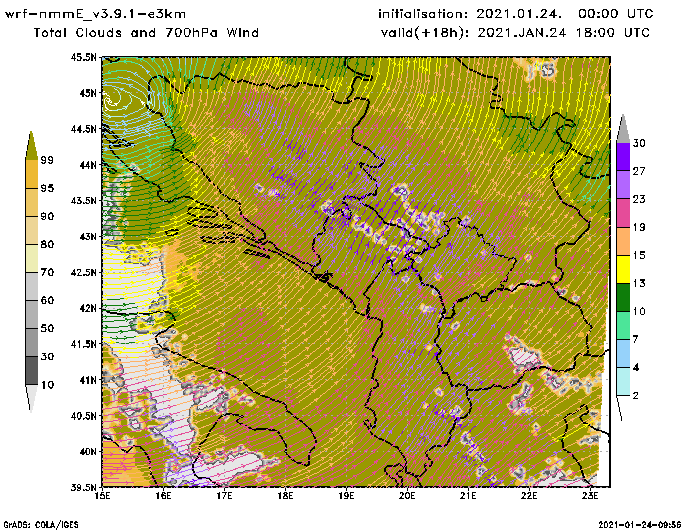Click the '16E' longitude axis label
The width and height of the screenshot is (700, 530).
tap(163, 496)
